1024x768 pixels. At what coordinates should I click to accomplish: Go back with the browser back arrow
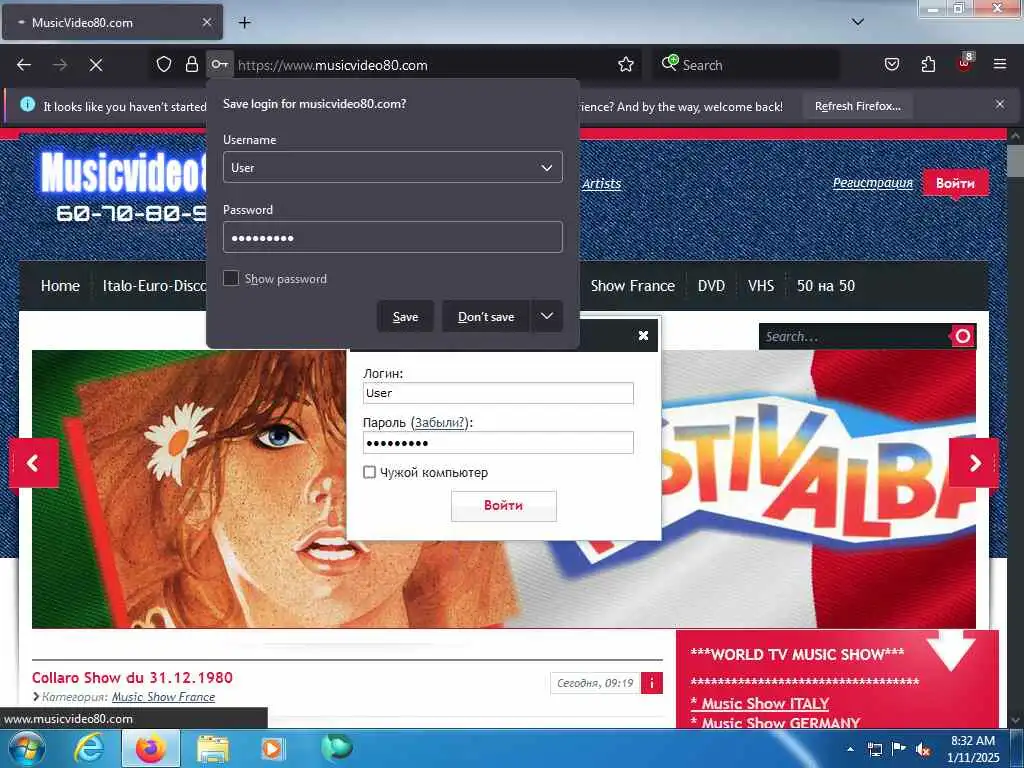click(24, 65)
